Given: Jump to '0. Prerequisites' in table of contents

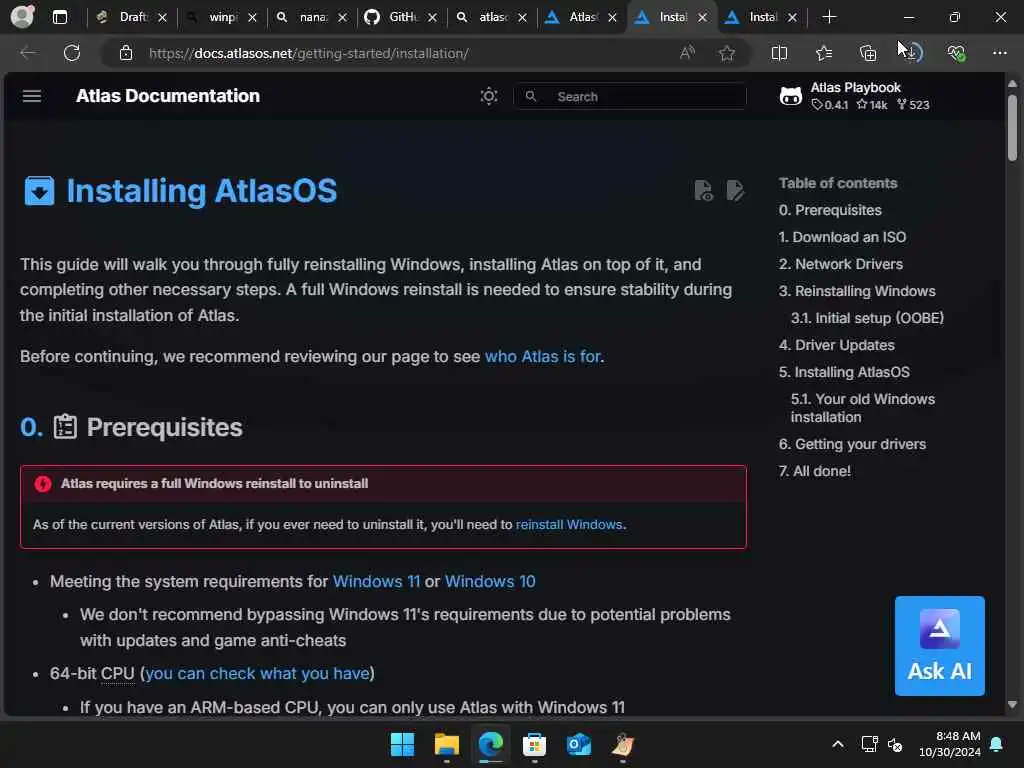Looking at the screenshot, I should [x=830, y=210].
